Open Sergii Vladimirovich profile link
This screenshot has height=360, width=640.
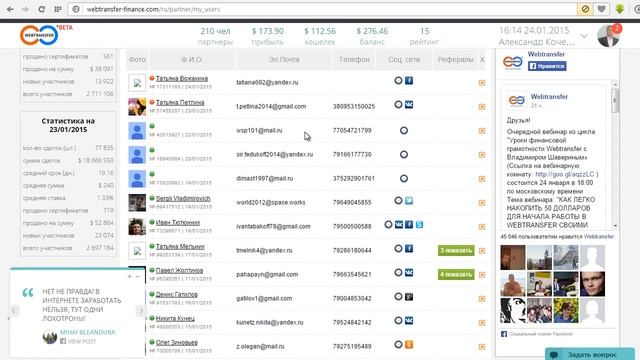pyautogui.click(x=183, y=198)
